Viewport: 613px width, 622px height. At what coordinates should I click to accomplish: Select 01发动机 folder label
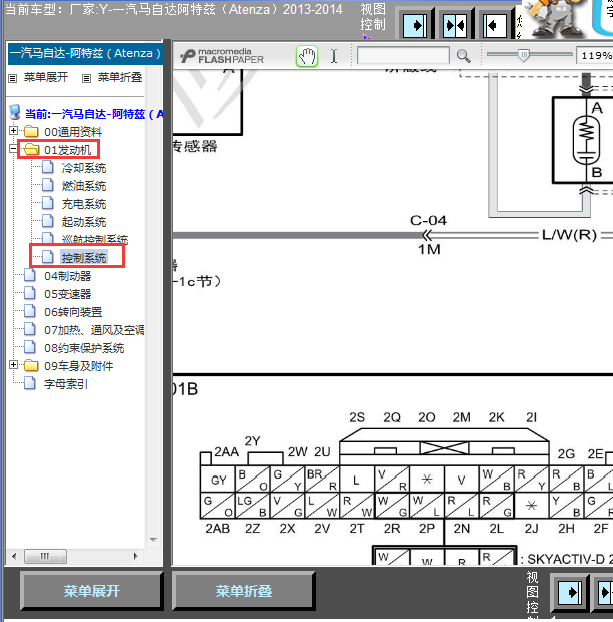[x=67, y=150]
